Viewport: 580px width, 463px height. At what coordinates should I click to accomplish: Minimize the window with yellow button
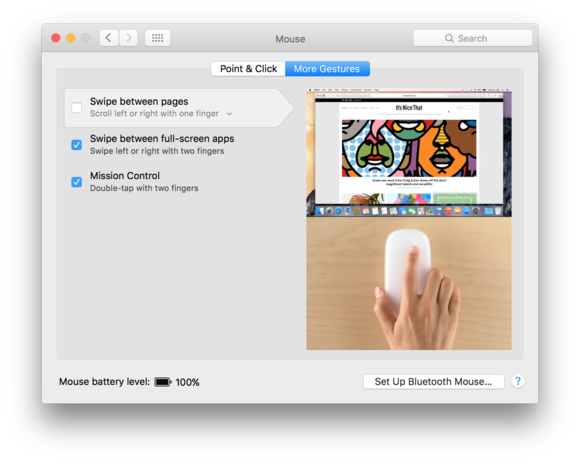(x=71, y=38)
